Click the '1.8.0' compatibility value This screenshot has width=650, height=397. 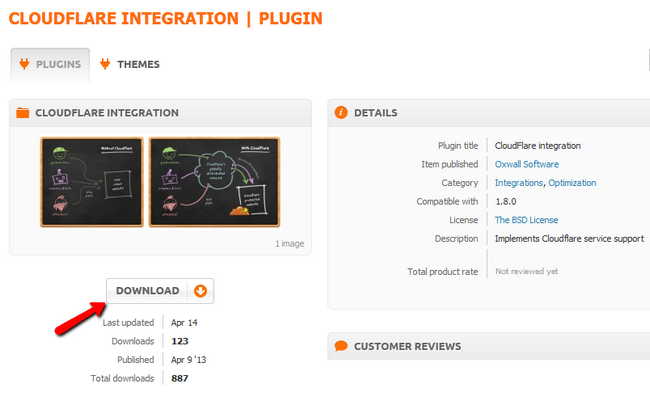point(506,201)
